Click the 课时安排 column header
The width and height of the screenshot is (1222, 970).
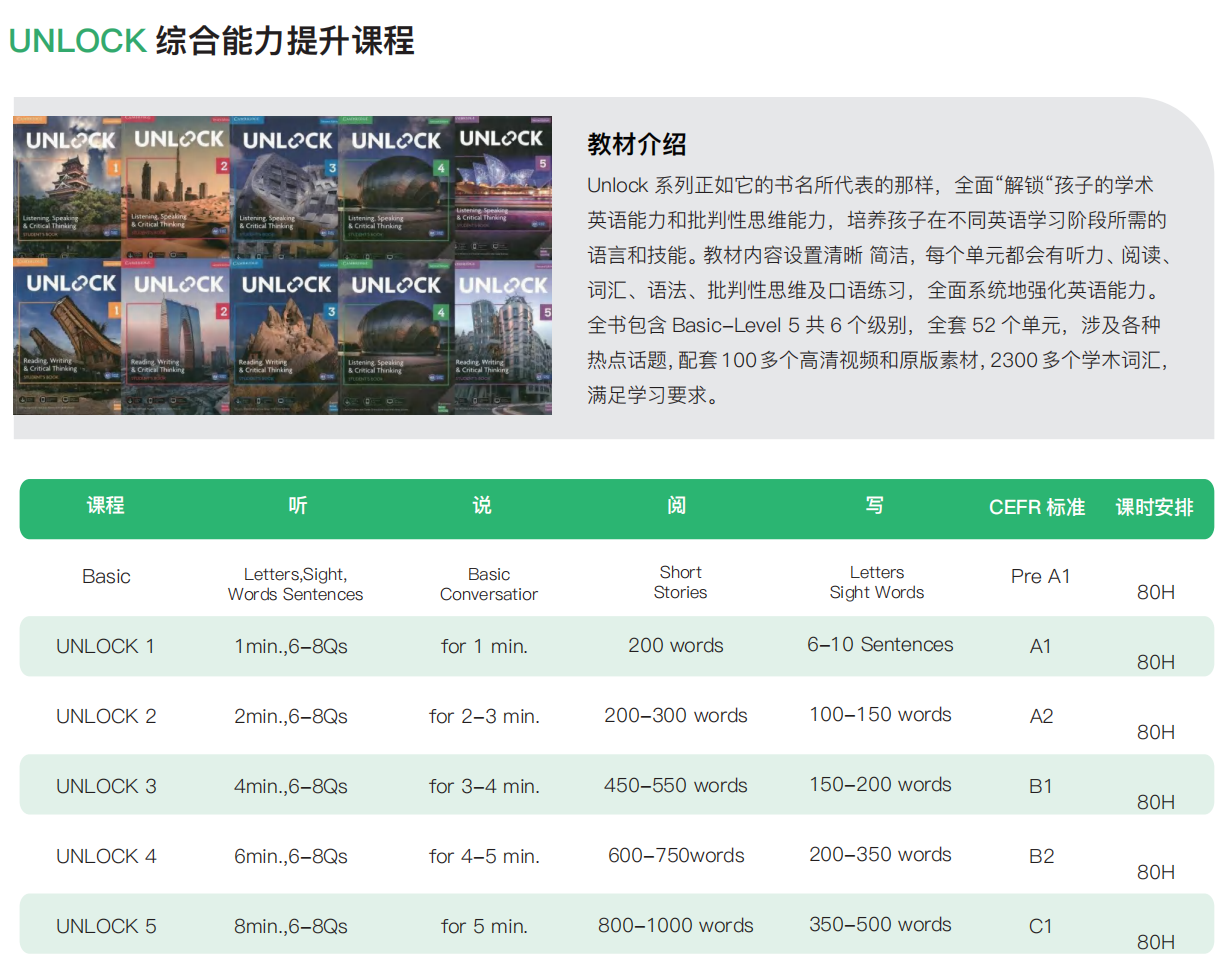[x=1155, y=507]
